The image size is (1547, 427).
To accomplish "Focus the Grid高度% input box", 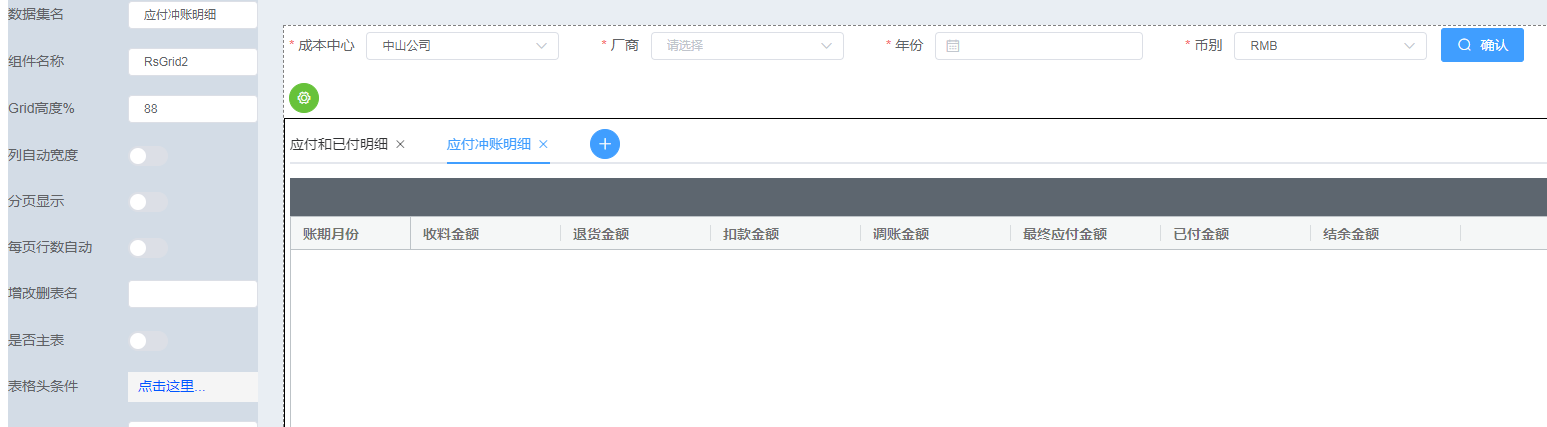I will [x=193, y=109].
